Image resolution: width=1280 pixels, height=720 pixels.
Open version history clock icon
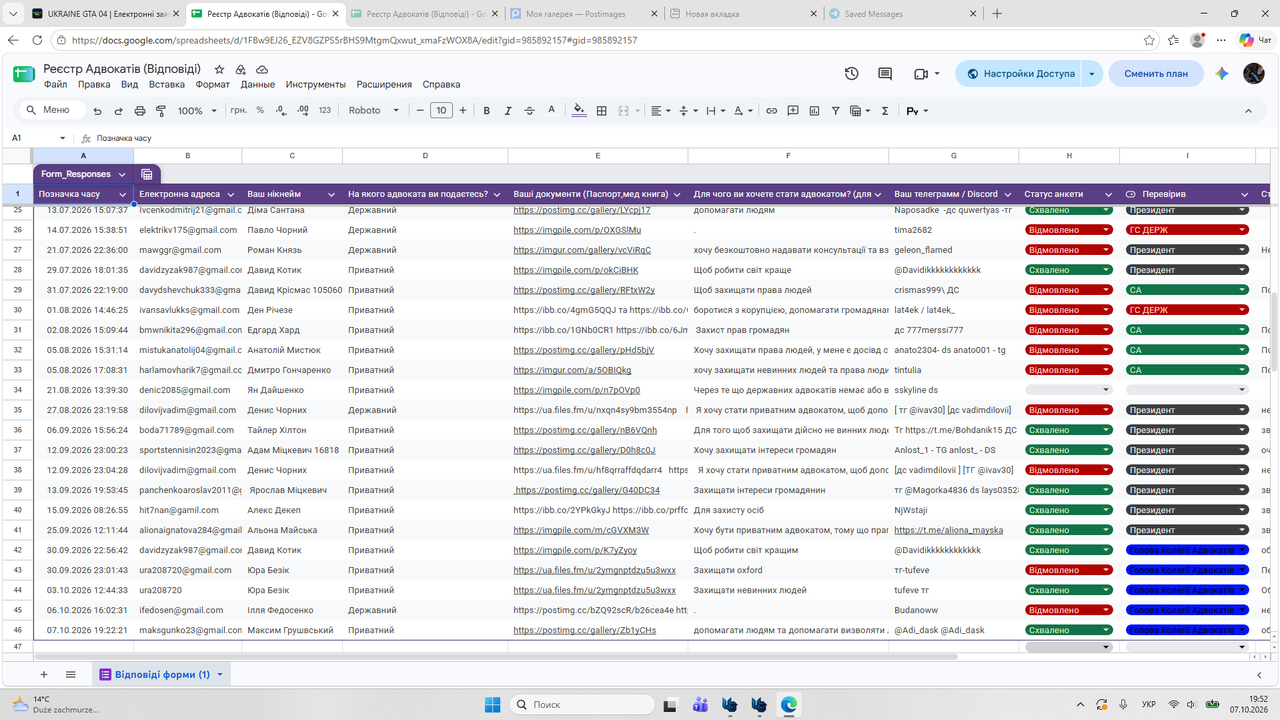pos(851,74)
